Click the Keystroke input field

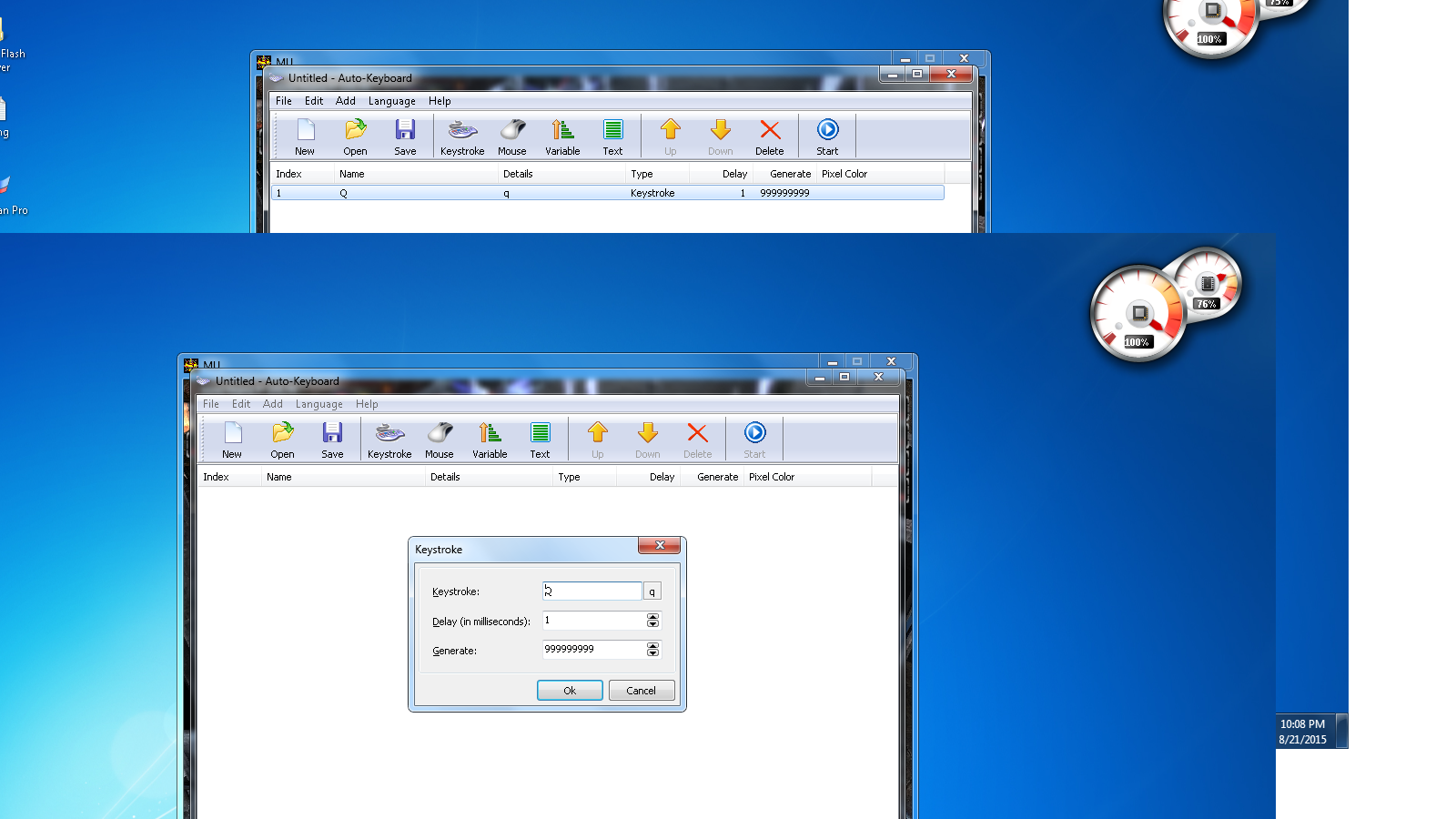(x=591, y=591)
